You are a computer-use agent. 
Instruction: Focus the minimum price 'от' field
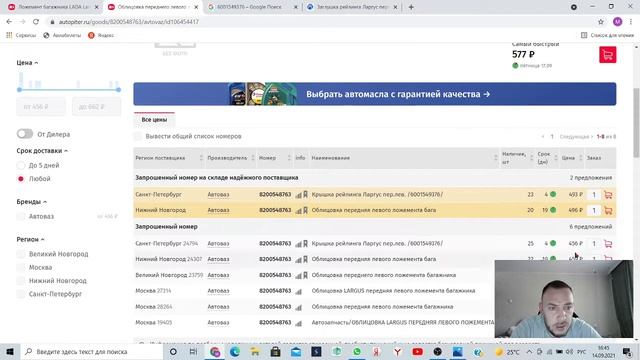[x=41, y=107]
